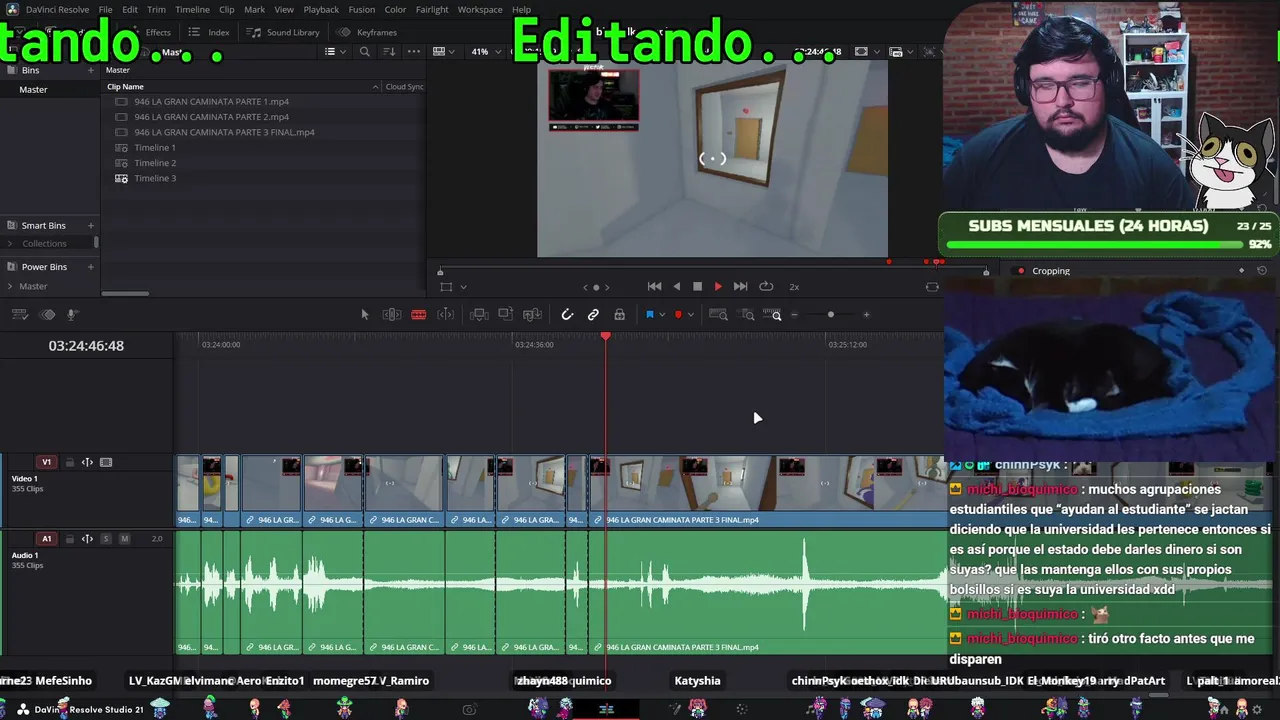Open media pool sort options

point(390,52)
